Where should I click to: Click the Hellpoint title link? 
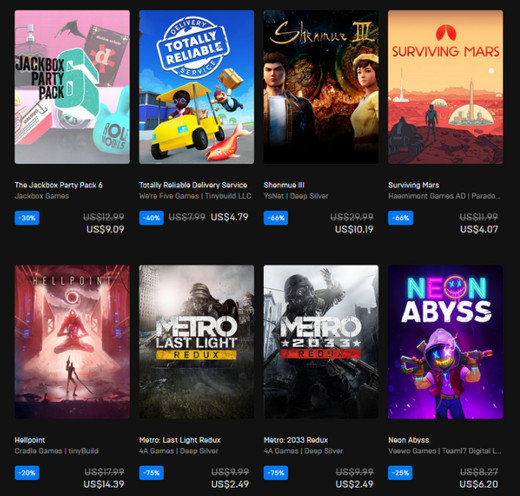tap(30, 440)
